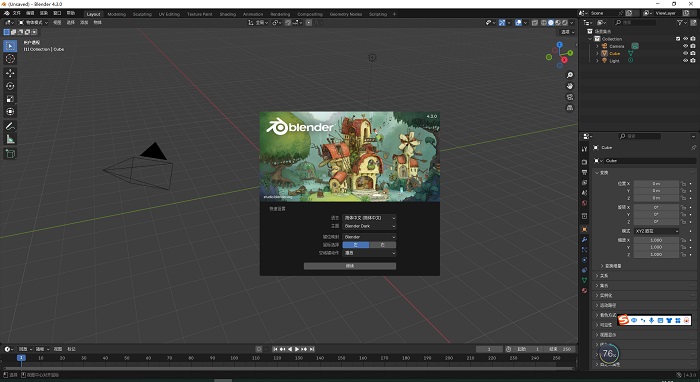Choose right mouse select button on splash
The image size is (700, 382).
(x=383, y=245)
